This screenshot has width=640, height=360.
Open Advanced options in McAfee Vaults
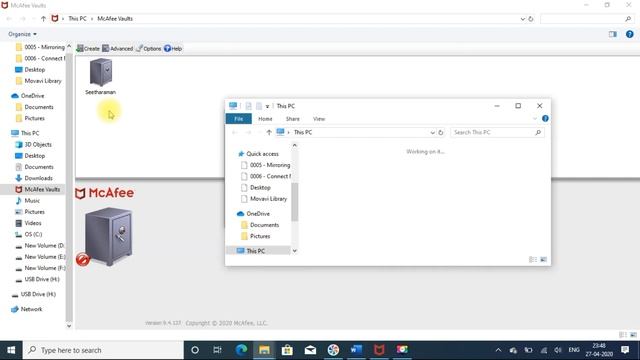point(118,49)
